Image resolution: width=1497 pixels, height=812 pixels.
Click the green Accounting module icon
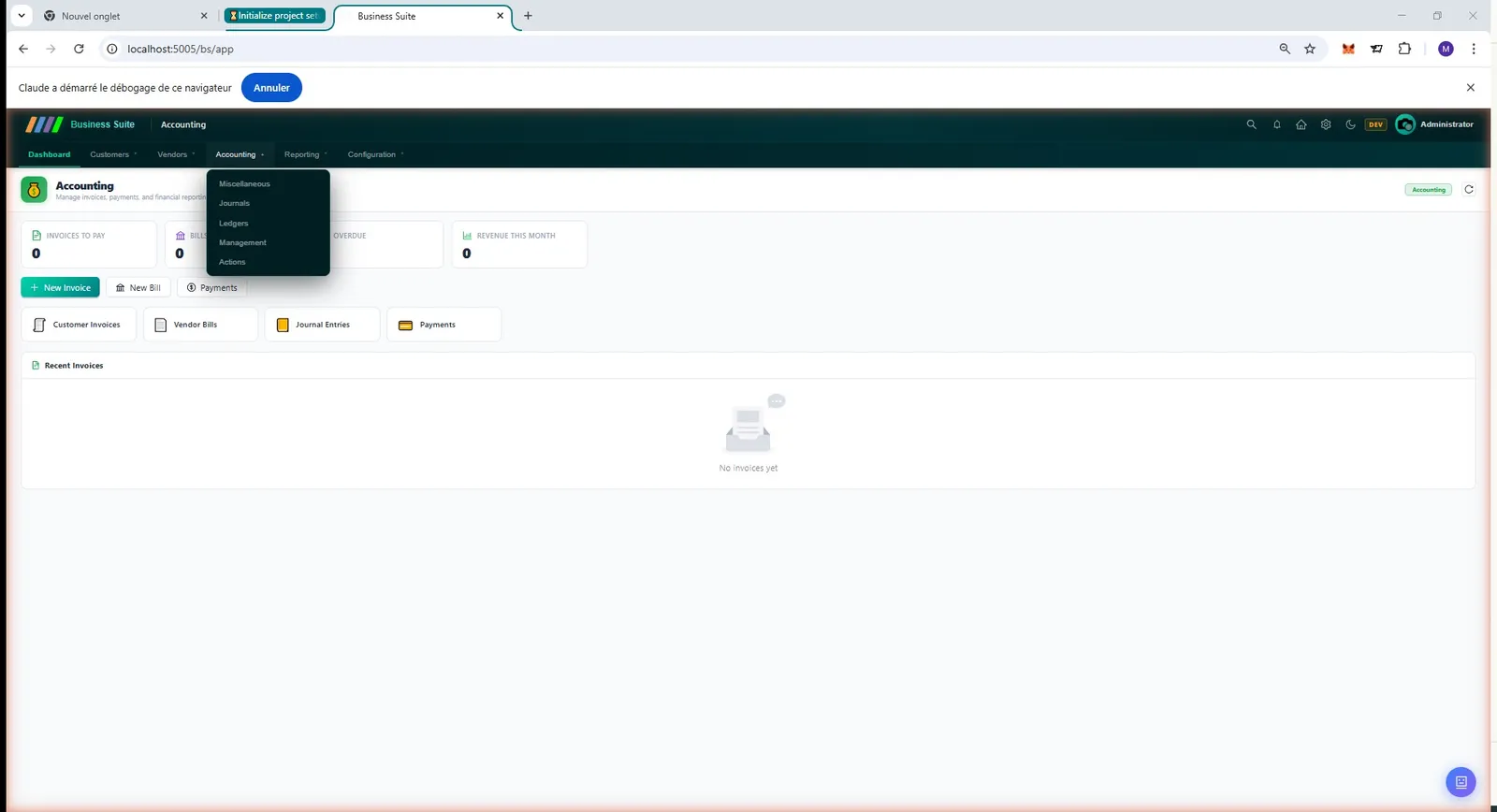coord(34,190)
